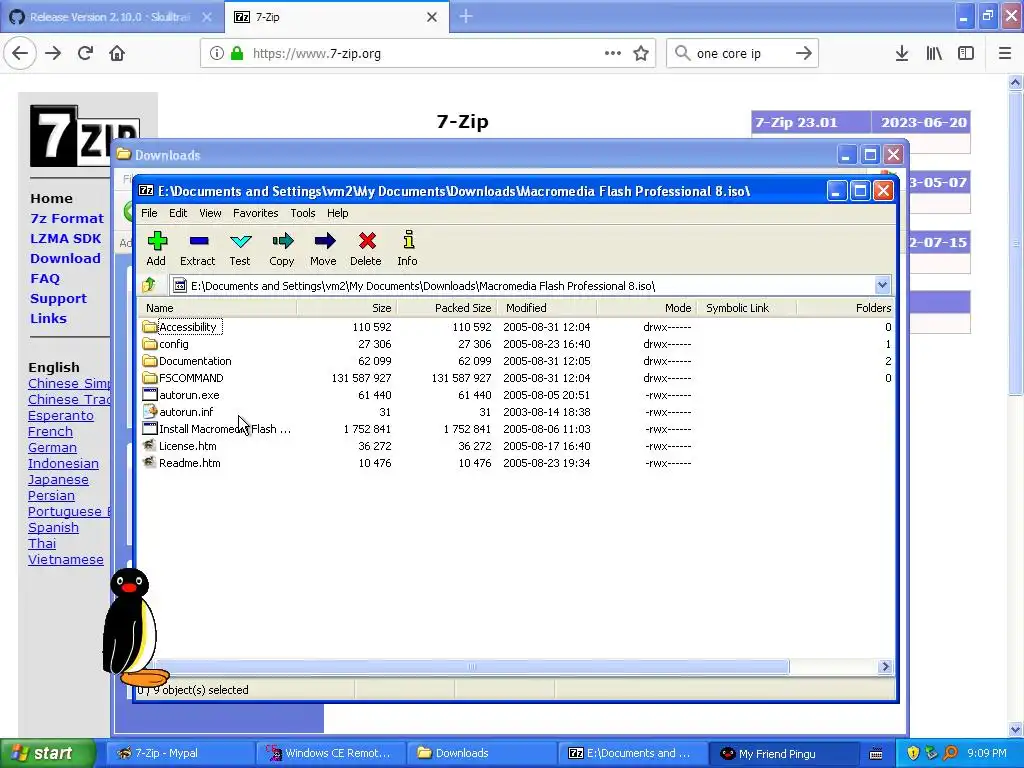Select the Install Macromedia Flash installer icon
The image size is (1024, 768).
(x=150, y=428)
